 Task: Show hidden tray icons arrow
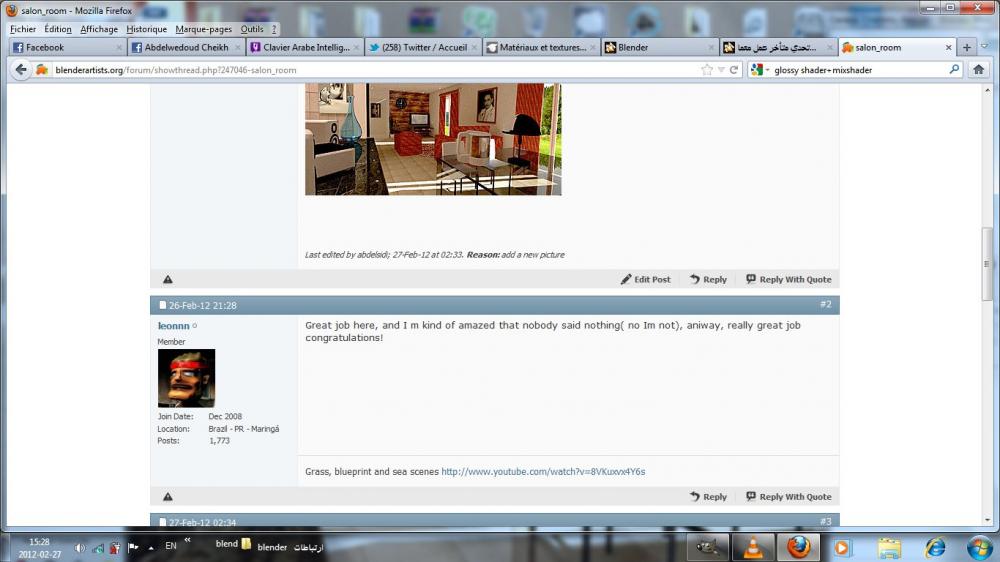[151, 547]
